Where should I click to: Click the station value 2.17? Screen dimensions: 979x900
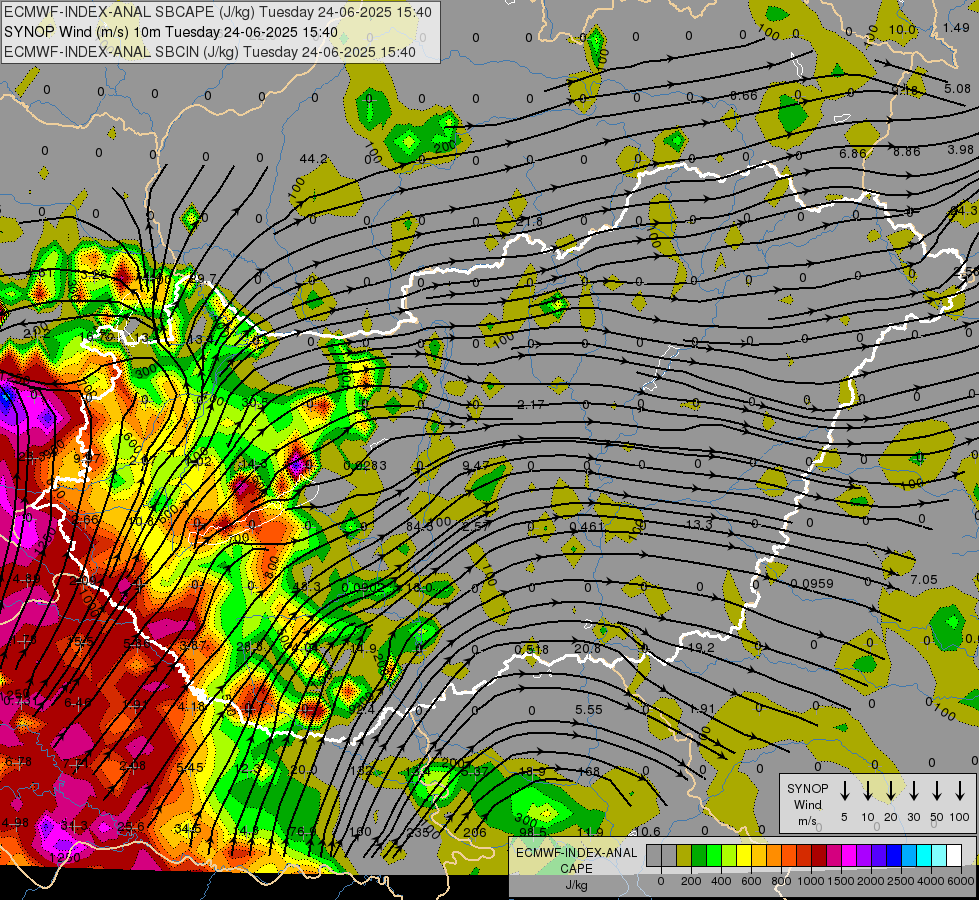coord(531,405)
